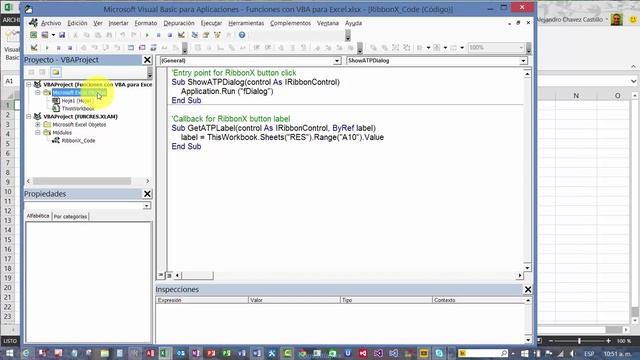Switch to Procedure View button below code
The image size is (640, 360).
161,276
